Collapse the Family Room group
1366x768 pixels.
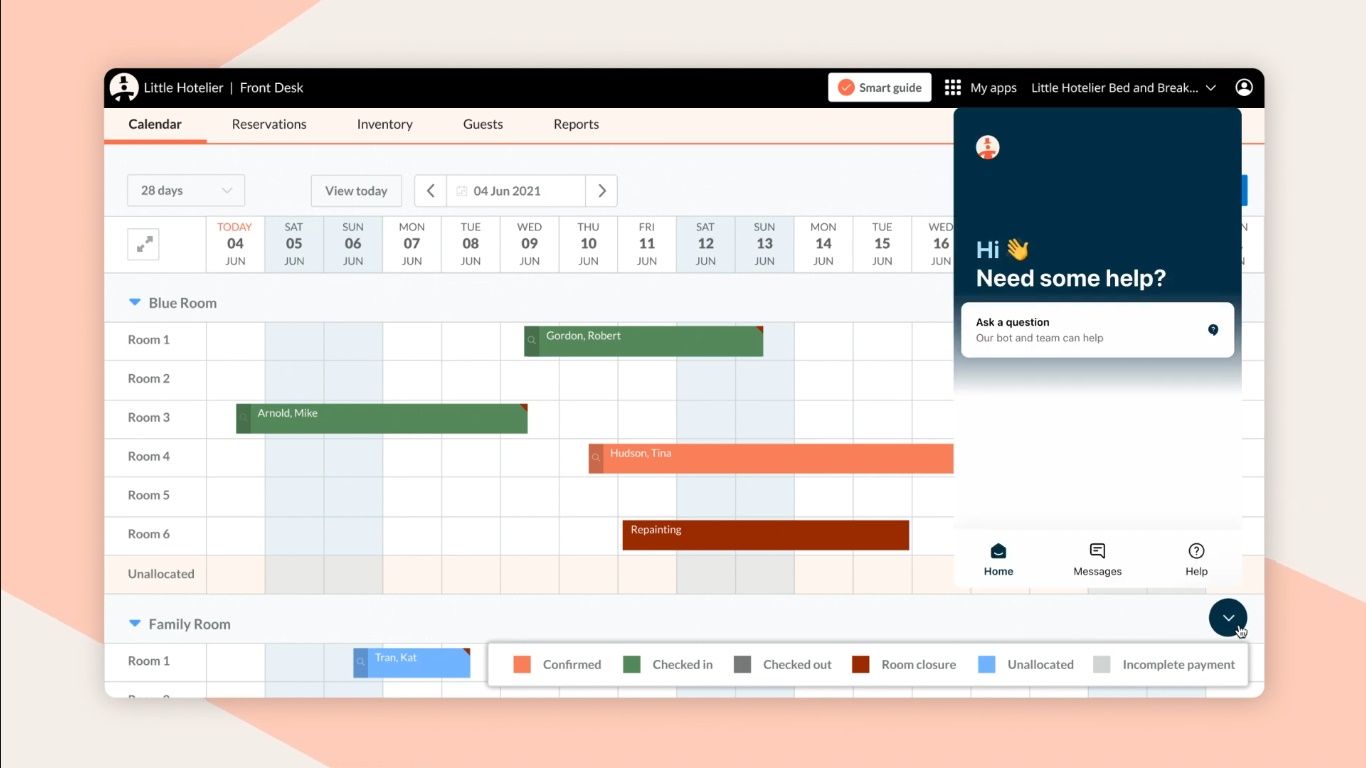coord(135,624)
